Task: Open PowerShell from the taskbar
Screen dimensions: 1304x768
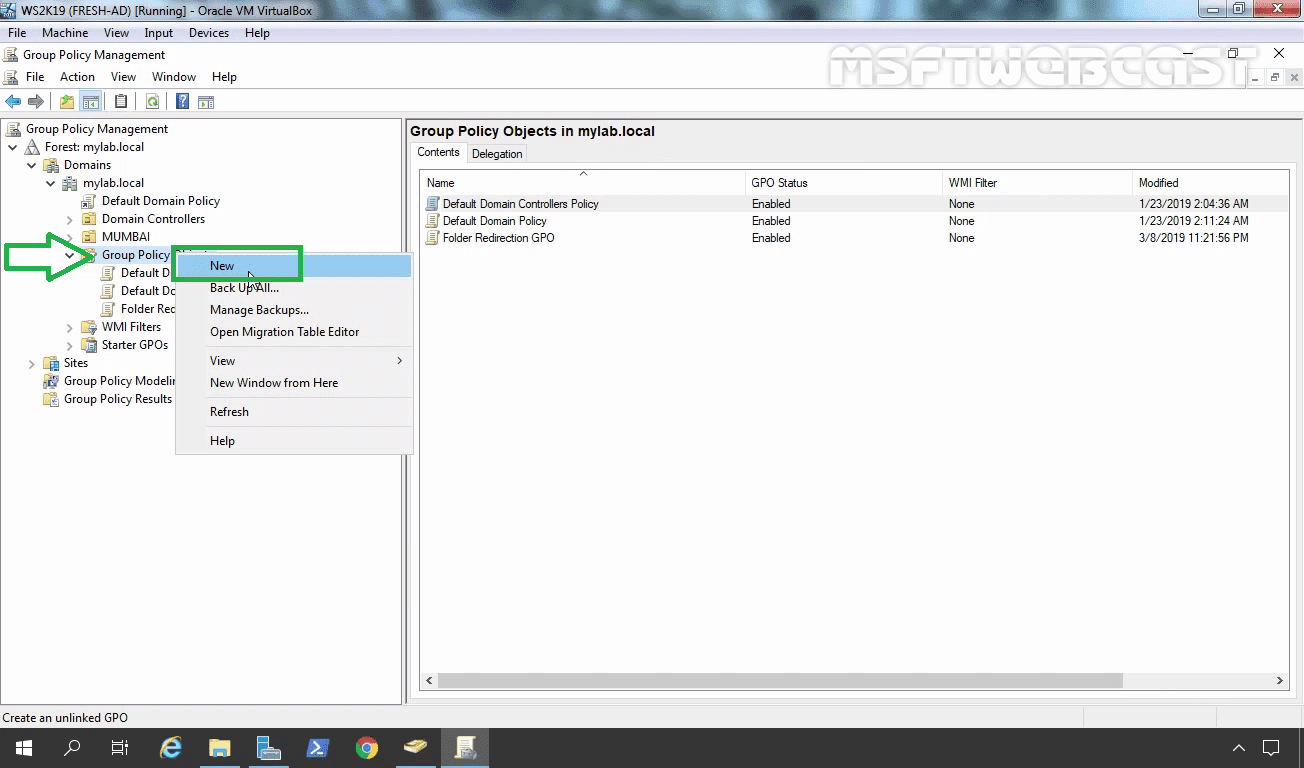Action: point(318,747)
